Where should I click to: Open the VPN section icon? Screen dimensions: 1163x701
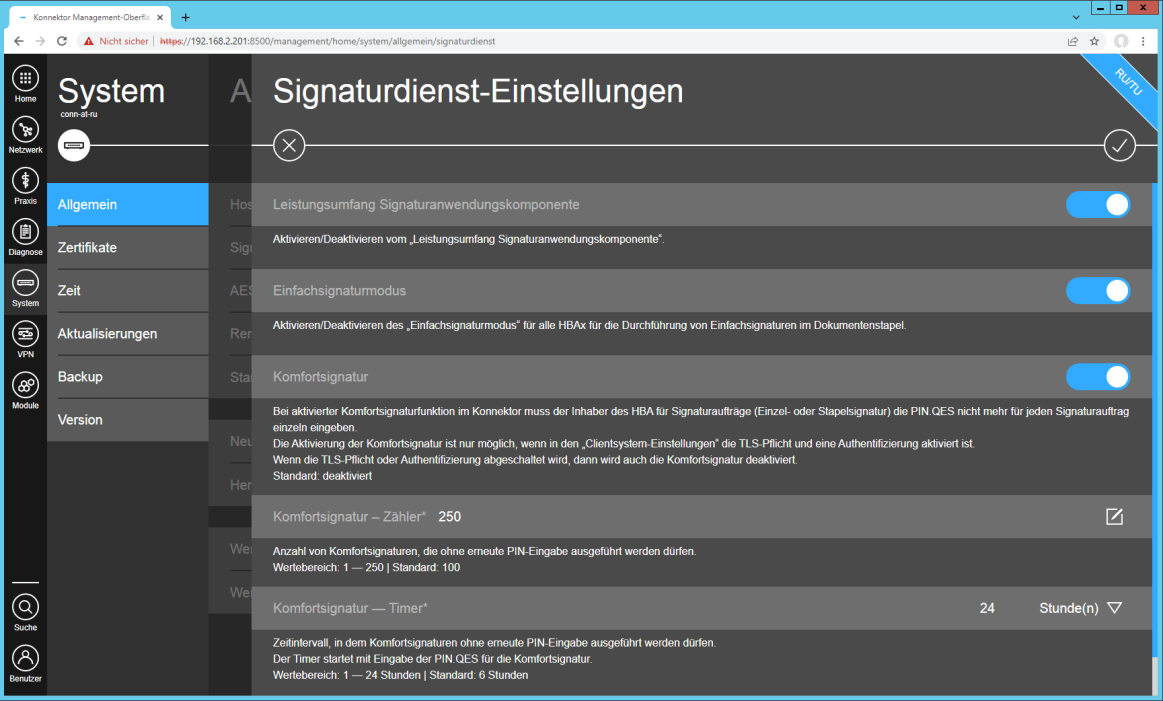click(25, 335)
